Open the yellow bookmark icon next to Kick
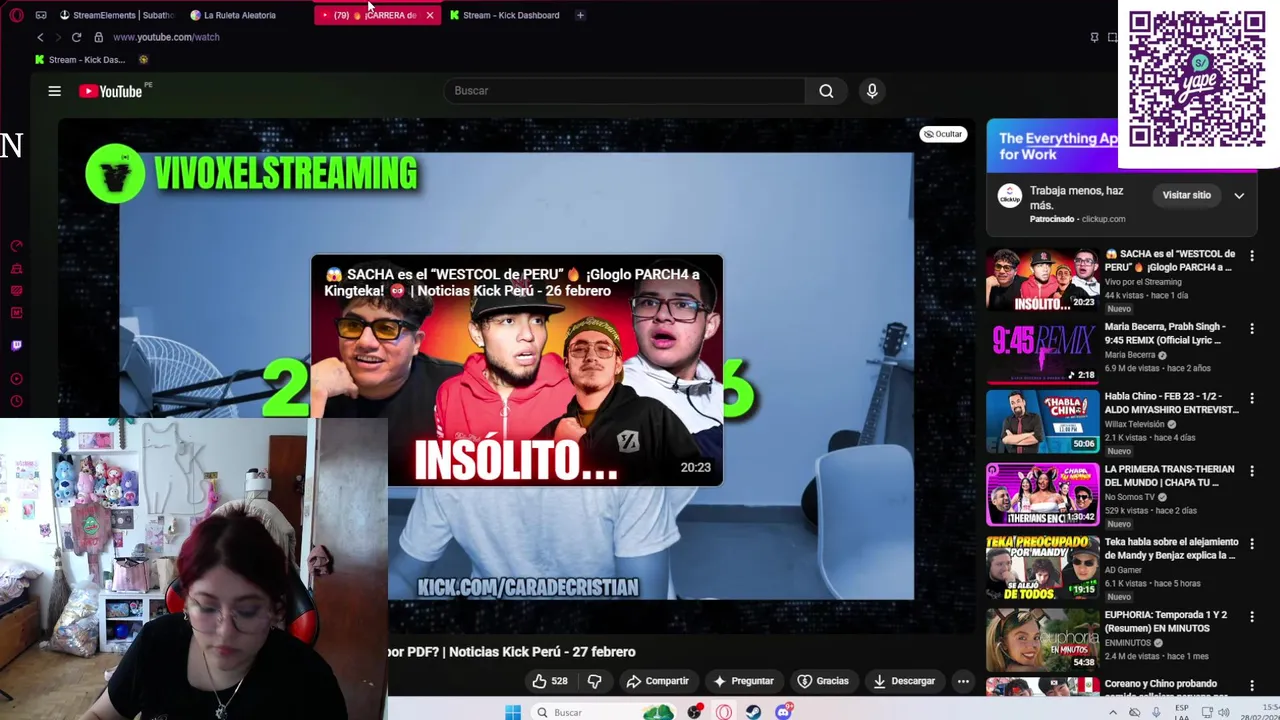This screenshot has width=1280, height=720. (143, 59)
